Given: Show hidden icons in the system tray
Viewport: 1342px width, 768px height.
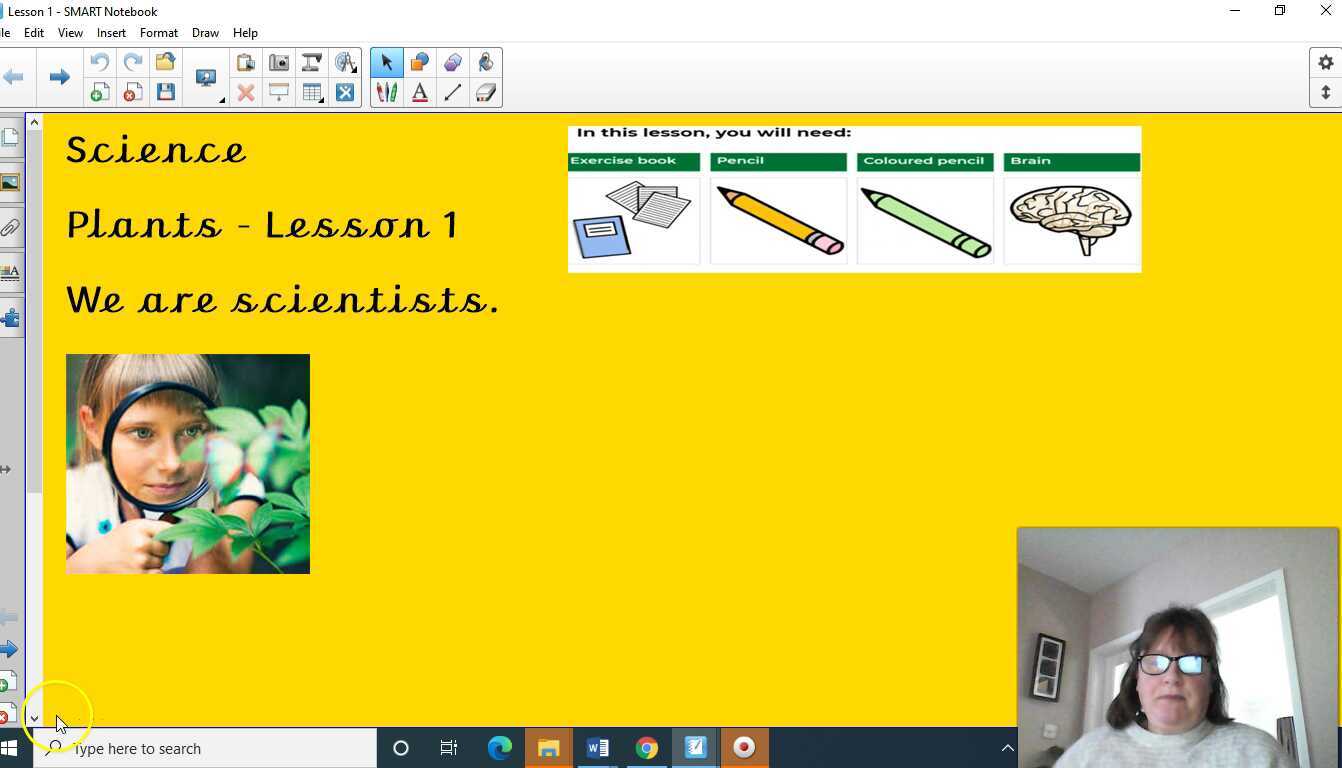Looking at the screenshot, I should tap(1008, 747).
